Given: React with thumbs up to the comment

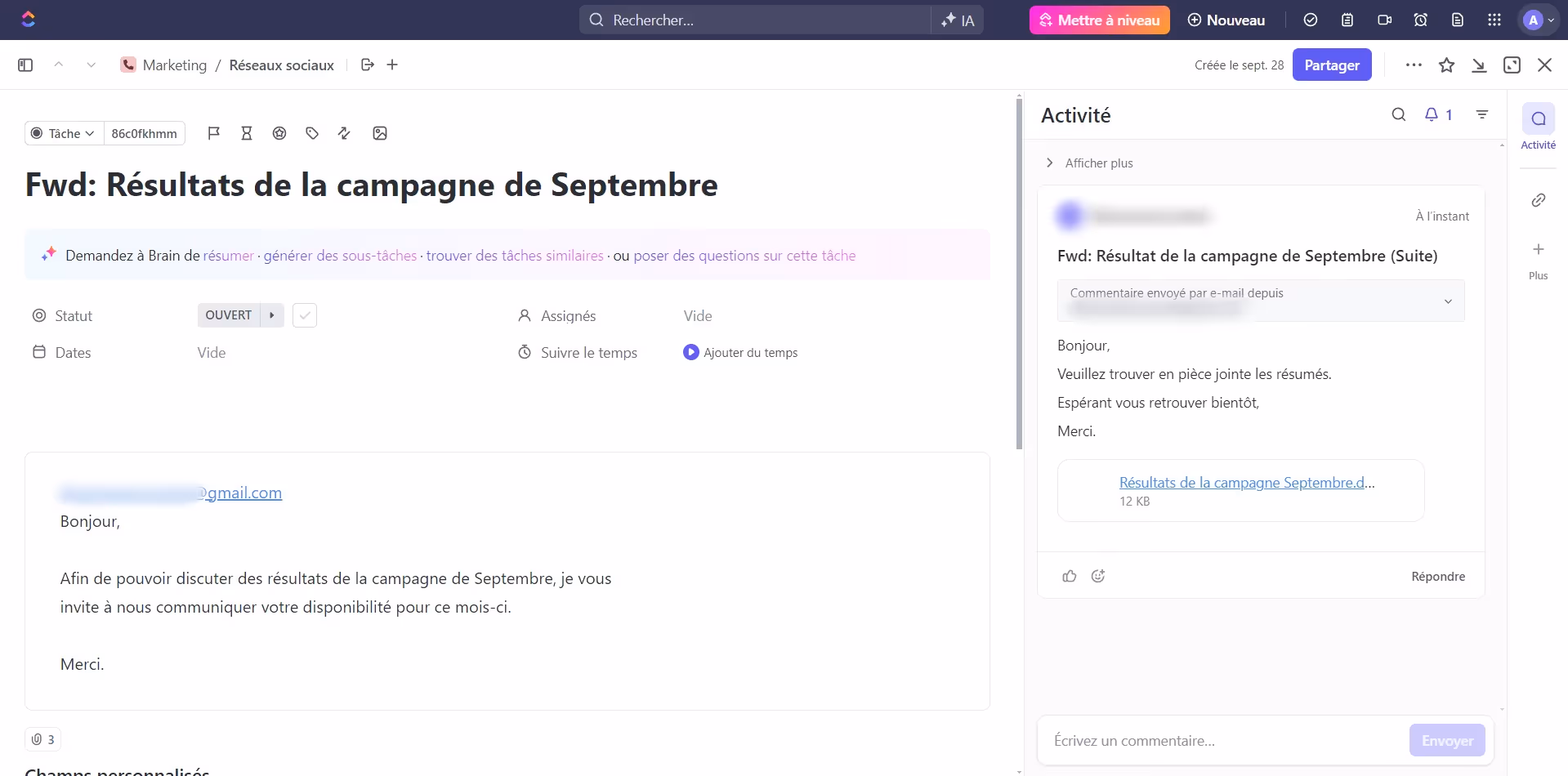Looking at the screenshot, I should [1070, 576].
